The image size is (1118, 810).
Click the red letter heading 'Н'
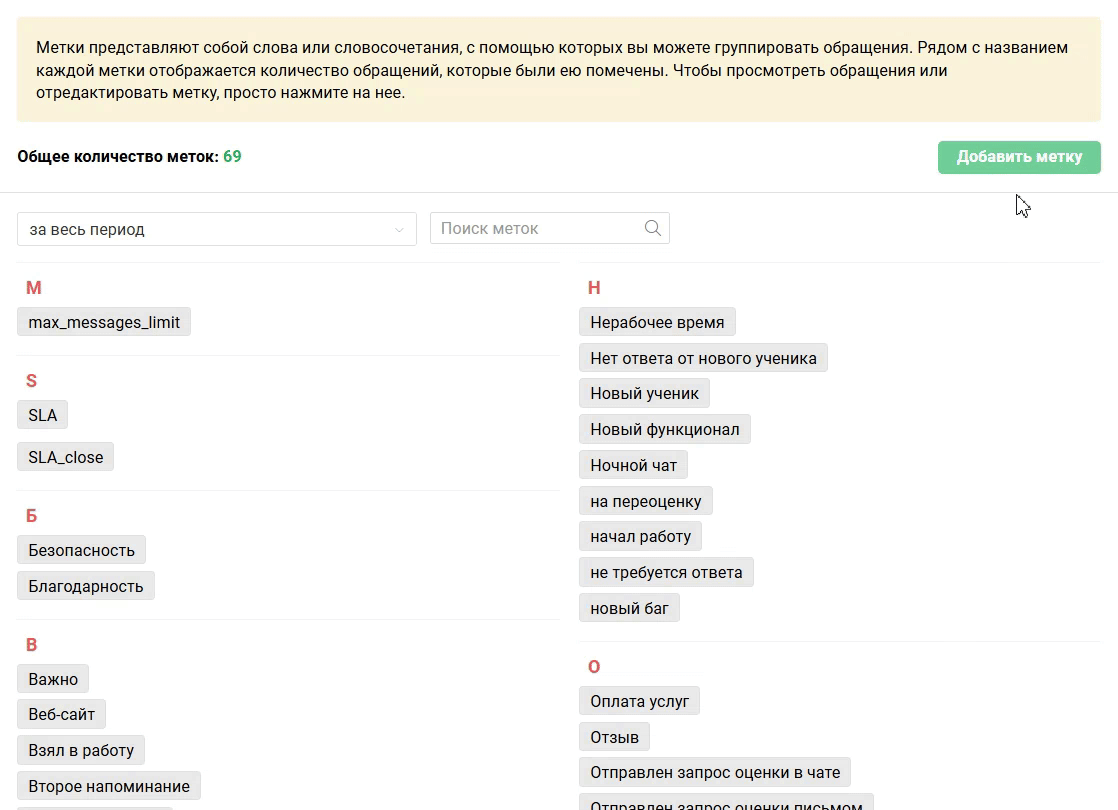click(x=594, y=287)
